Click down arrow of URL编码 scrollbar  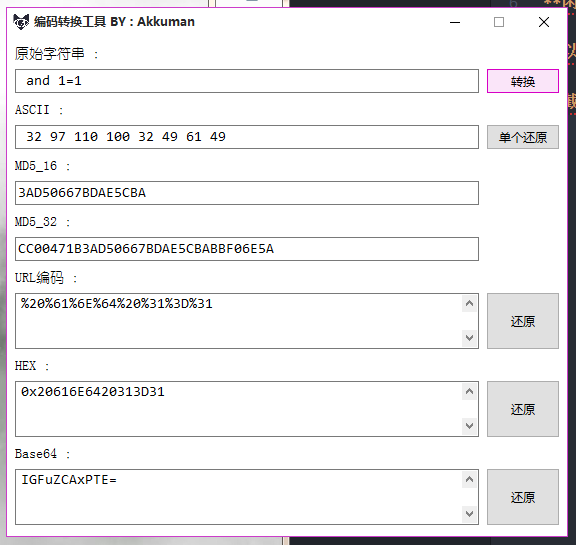pyautogui.click(x=469, y=338)
